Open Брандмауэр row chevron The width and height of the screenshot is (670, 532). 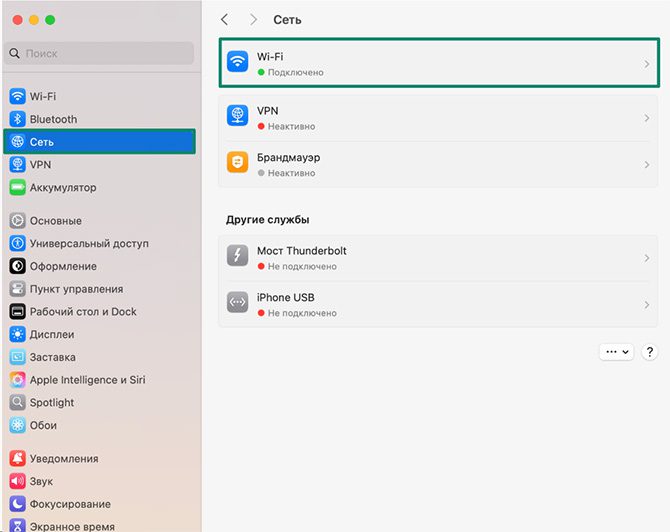tap(647, 165)
